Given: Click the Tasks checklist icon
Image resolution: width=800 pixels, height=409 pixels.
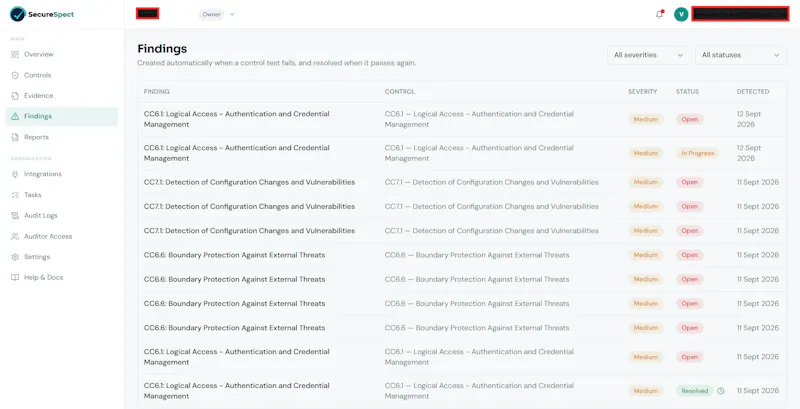Looking at the screenshot, I should coord(15,195).
